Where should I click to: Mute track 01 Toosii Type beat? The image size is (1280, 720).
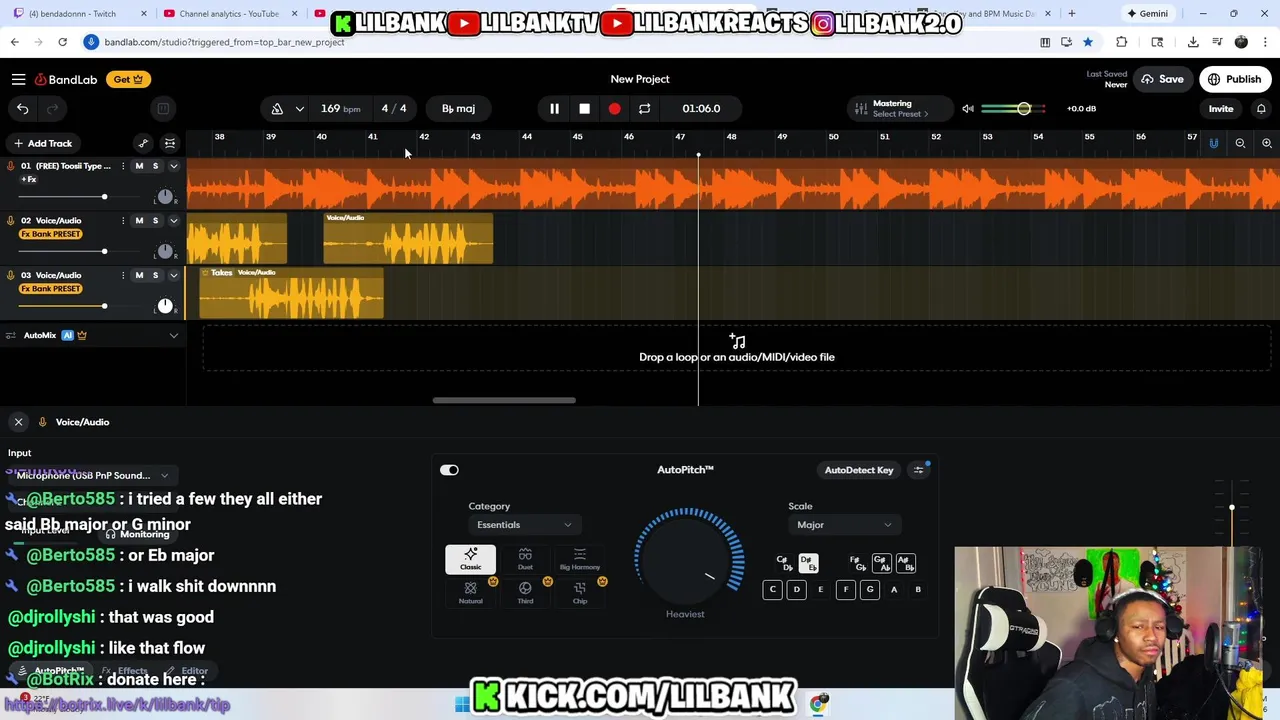coord(139,166)
